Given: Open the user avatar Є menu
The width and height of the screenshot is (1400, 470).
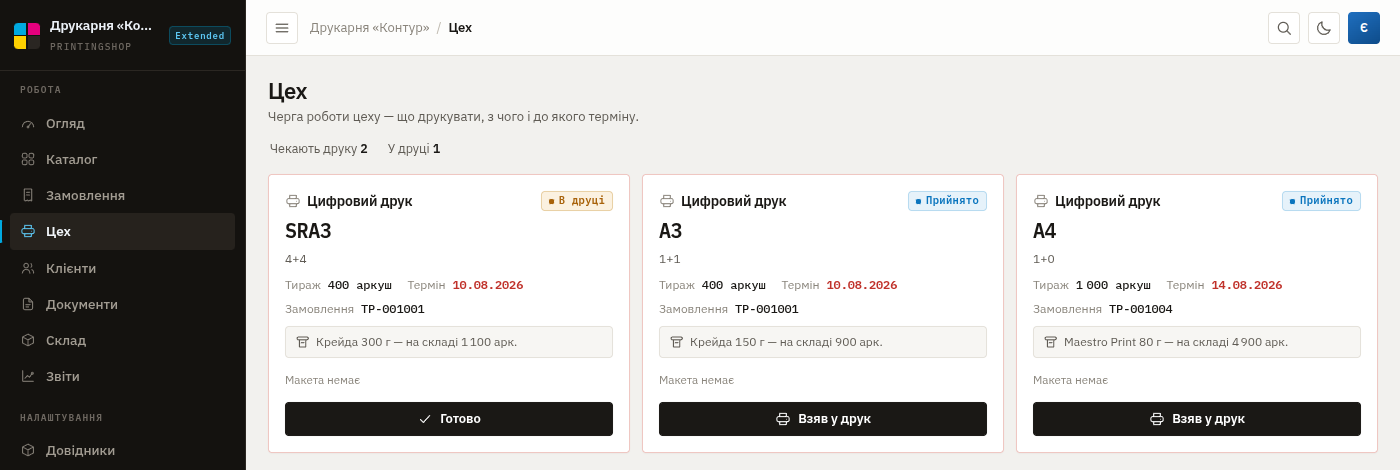Looking at the screenshot, I should click(x=1364, y=28).
